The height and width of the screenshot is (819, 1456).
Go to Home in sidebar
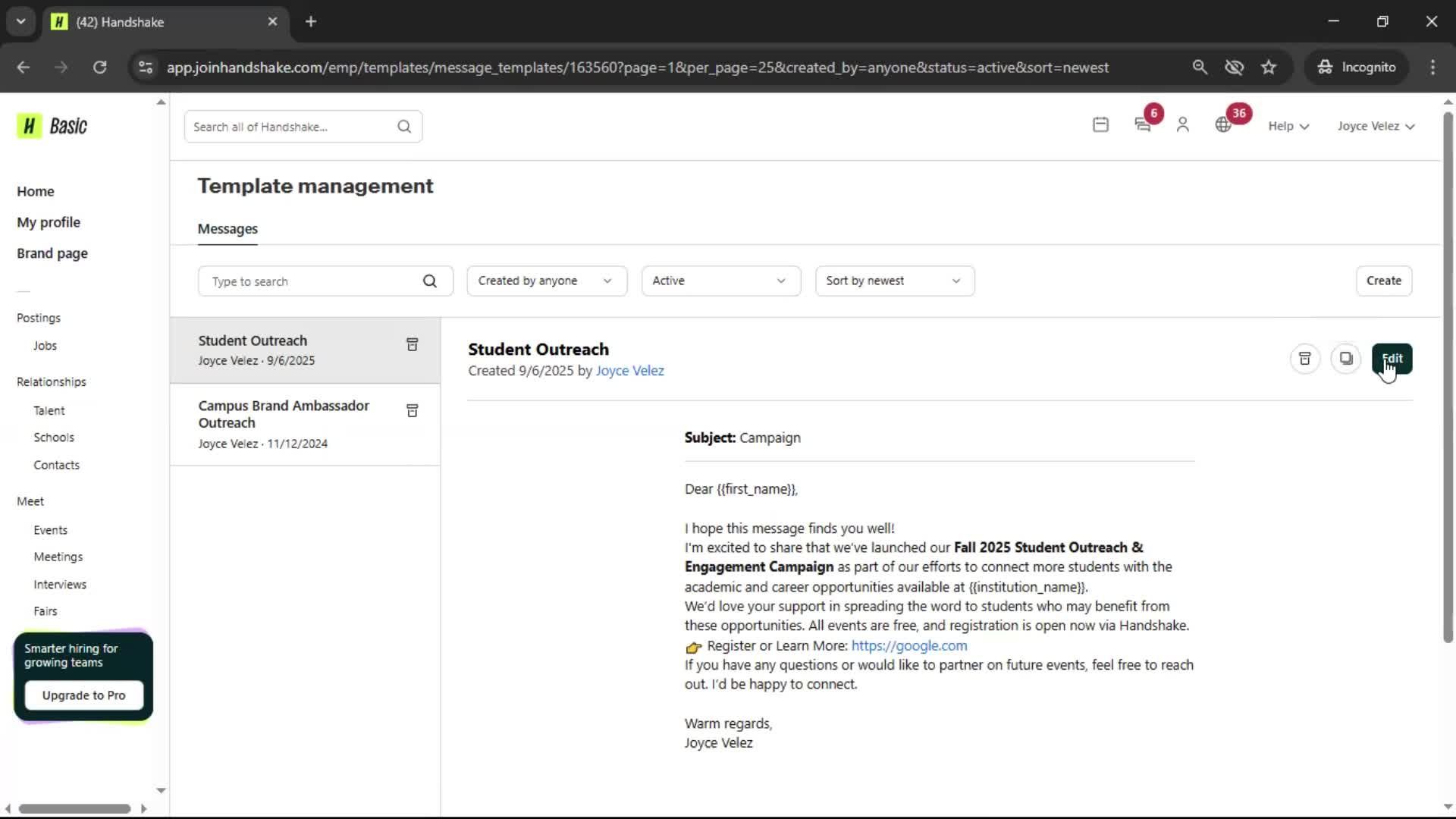(x=36, y=192)
